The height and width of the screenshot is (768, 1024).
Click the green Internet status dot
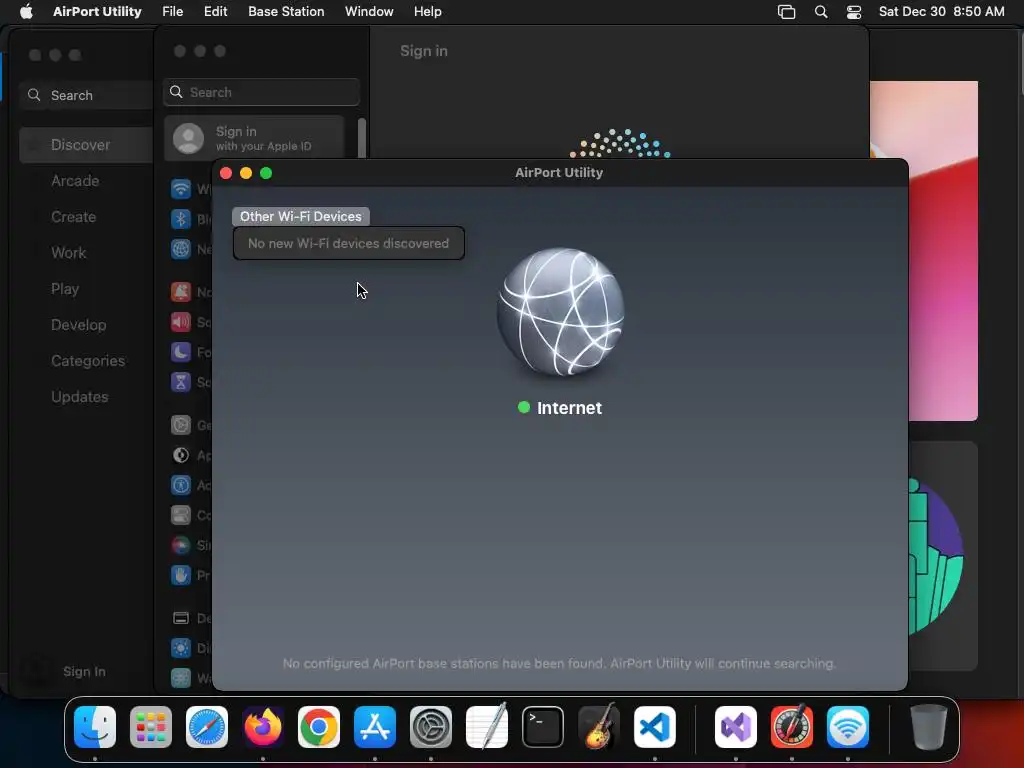[524, 408]
